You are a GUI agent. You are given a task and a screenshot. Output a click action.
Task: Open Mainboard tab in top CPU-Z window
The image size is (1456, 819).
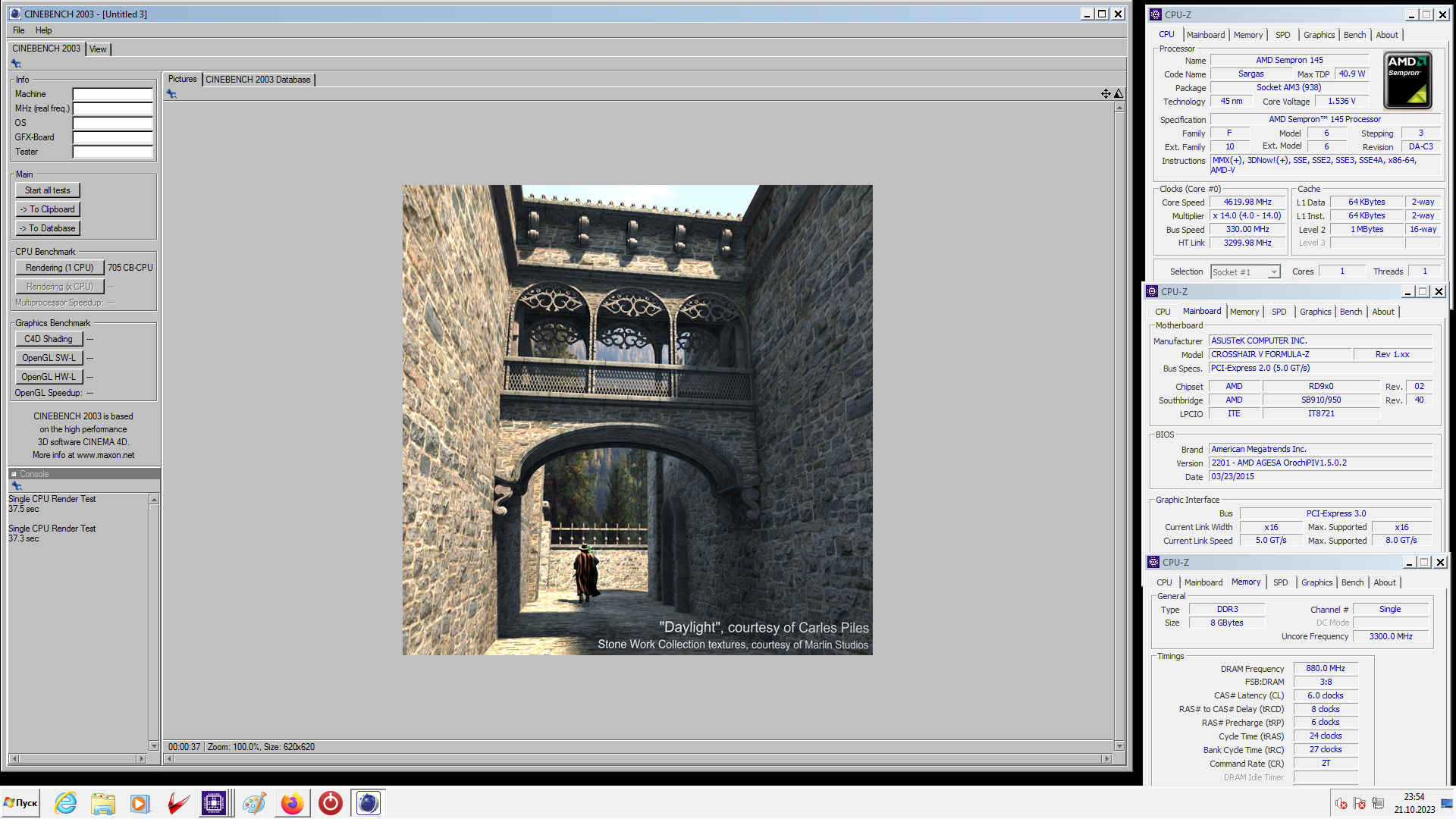(1206, 35)
